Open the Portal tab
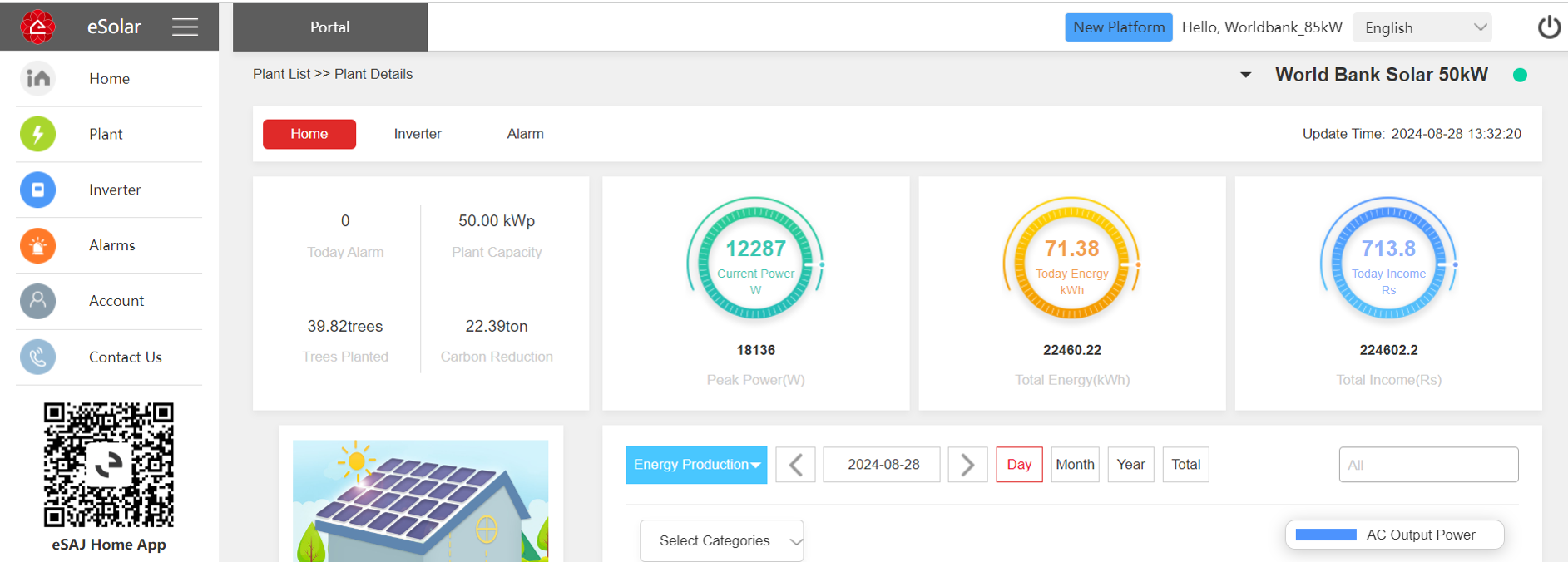This screenshot has width=1568, height=562. click(330, 27)
